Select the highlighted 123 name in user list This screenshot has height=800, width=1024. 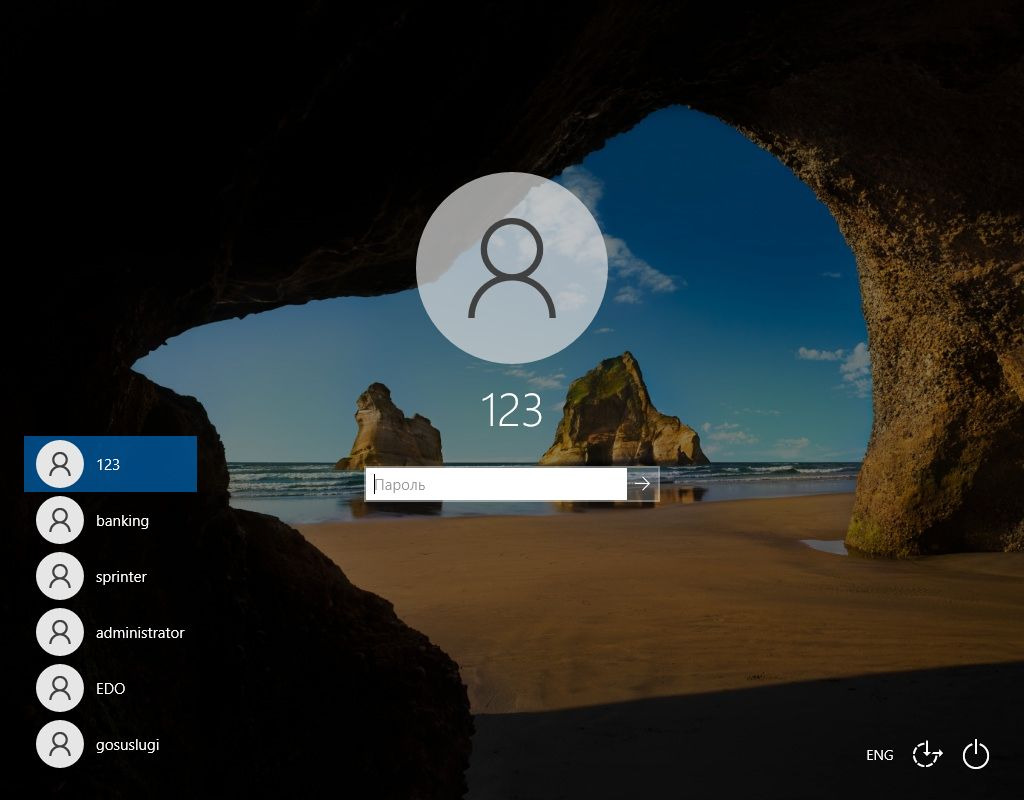point(108,465)
